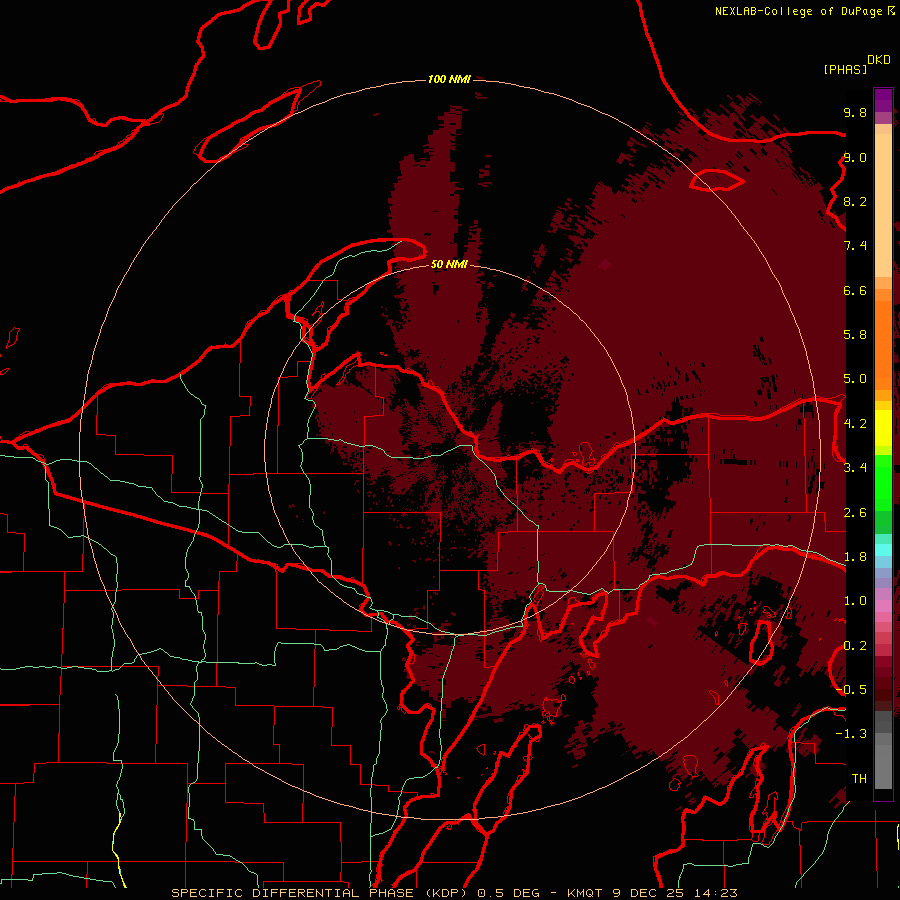
Task: Click the 1.0 value on the legend
Action: tap(855, 601)
